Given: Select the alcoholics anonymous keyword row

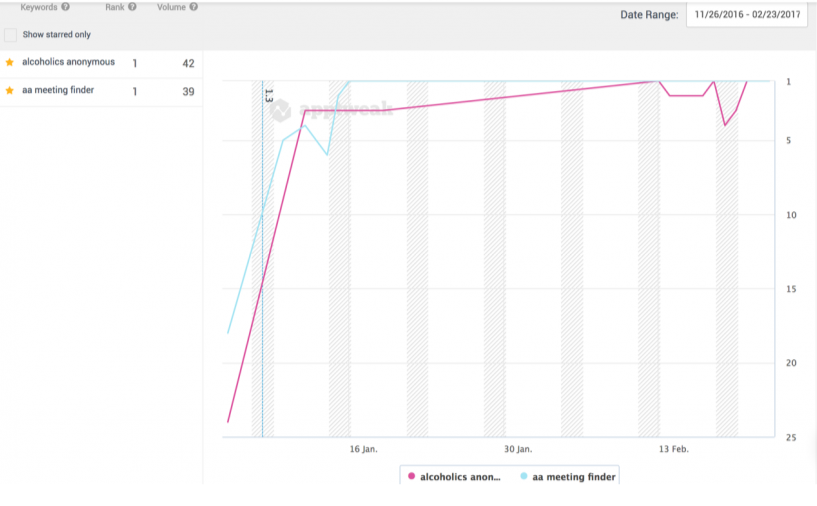Looking at the screenshot, I should (68, 63).
